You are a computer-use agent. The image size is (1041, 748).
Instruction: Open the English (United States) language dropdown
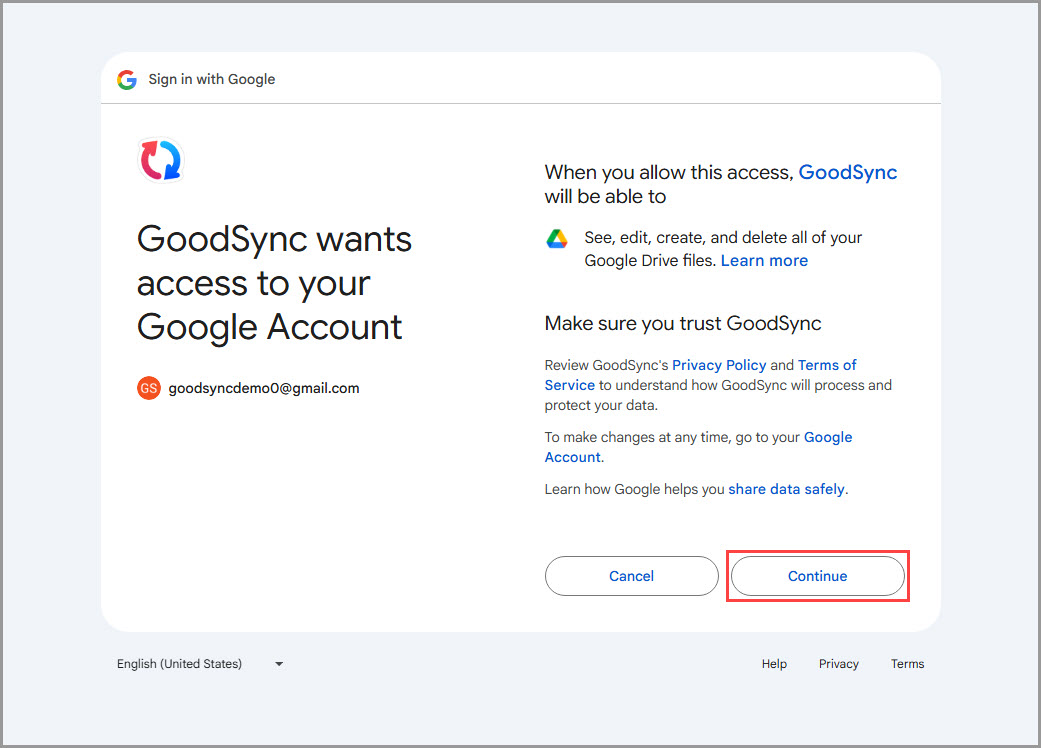coord(200,664)
